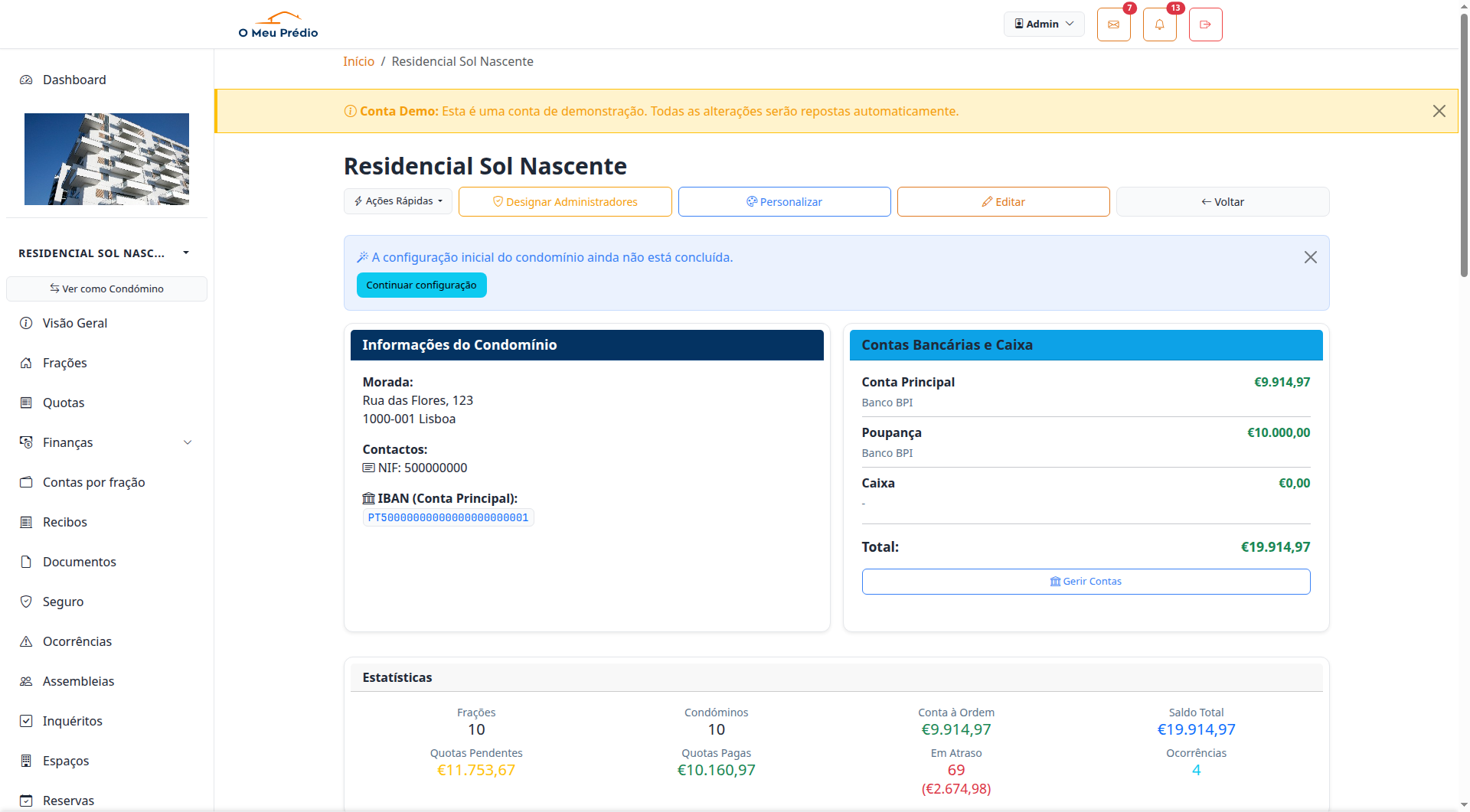Go to Documentos in the sidebar
This screenshot has height=812, width=1470.
pos(79,562)
